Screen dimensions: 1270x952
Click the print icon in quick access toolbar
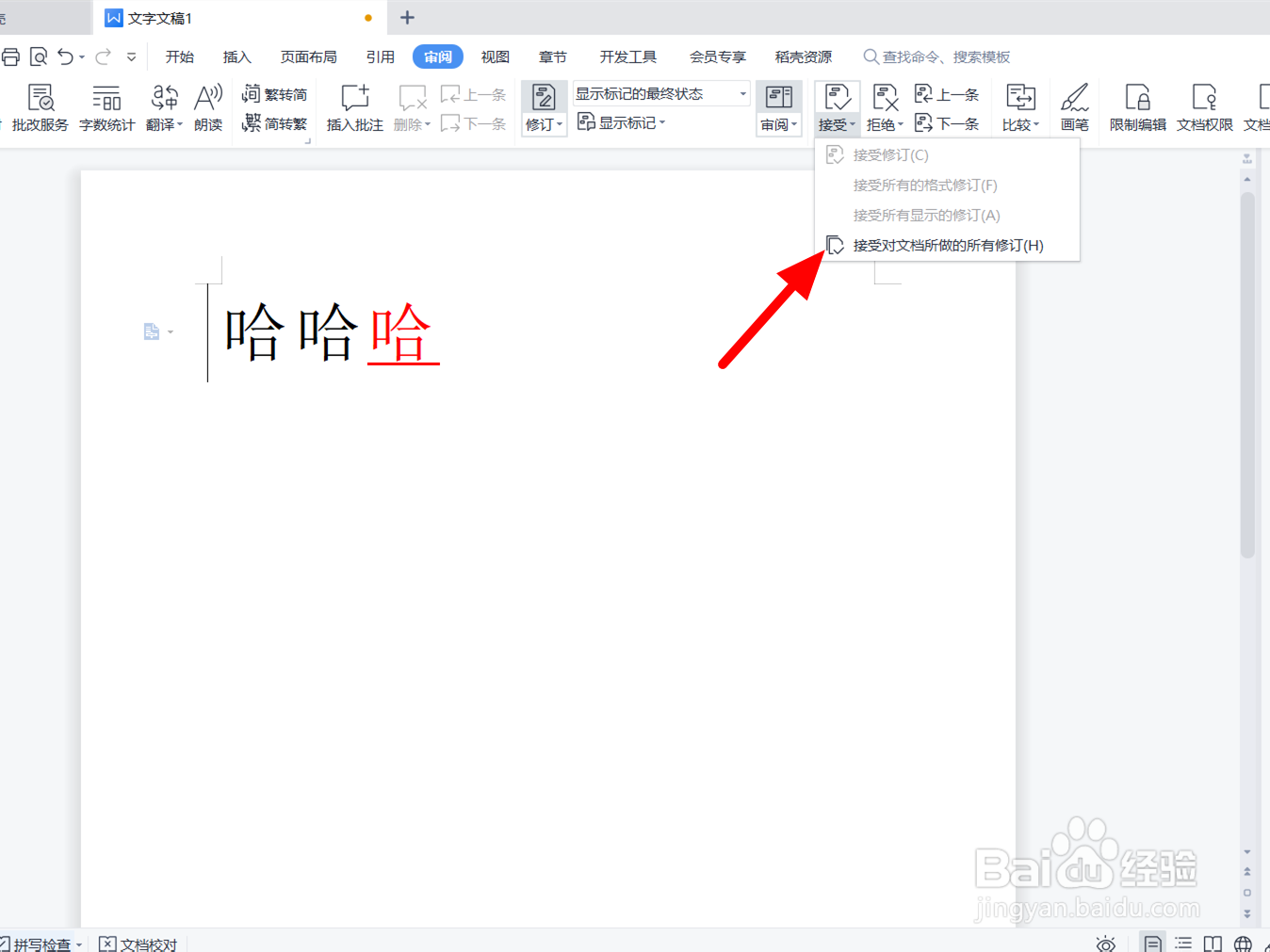[10, 57]
